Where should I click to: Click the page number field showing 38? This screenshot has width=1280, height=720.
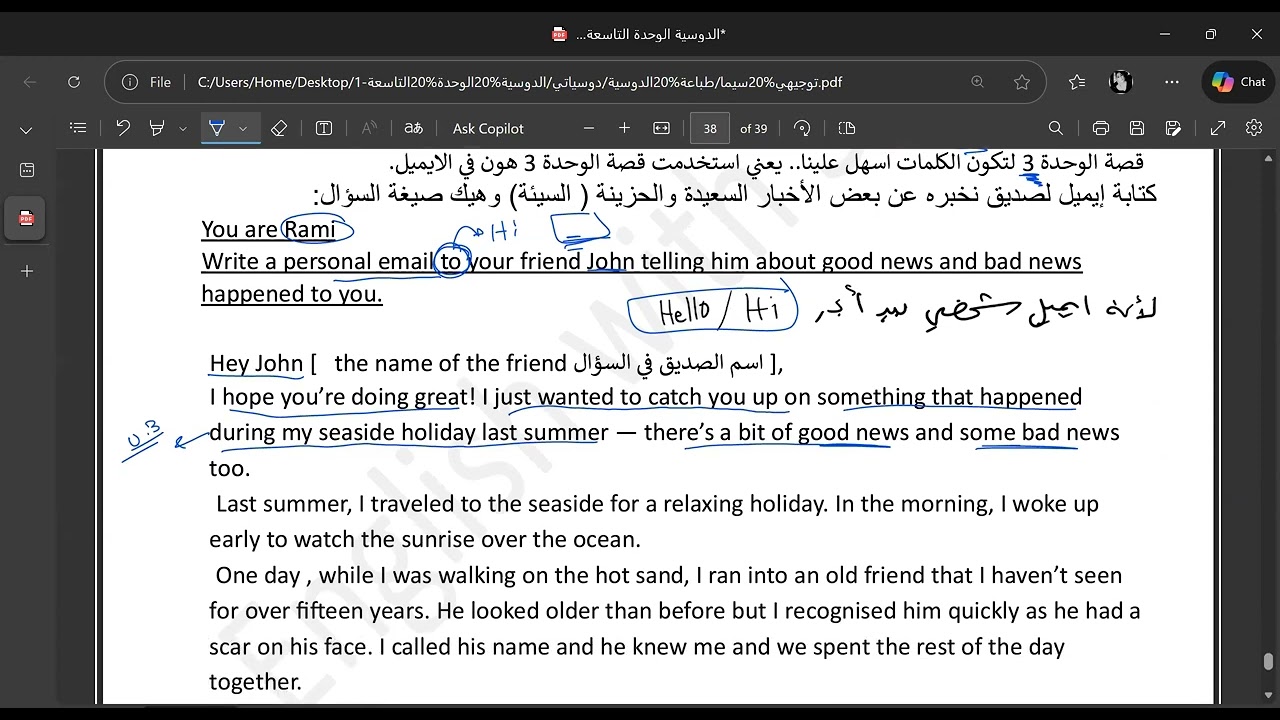point(710,128)
